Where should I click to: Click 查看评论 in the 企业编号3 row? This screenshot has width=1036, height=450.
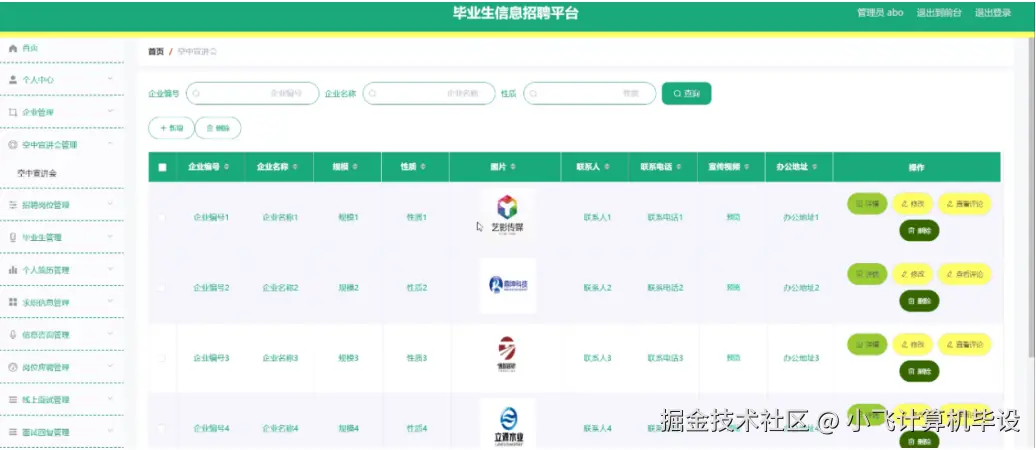point(965,344)
